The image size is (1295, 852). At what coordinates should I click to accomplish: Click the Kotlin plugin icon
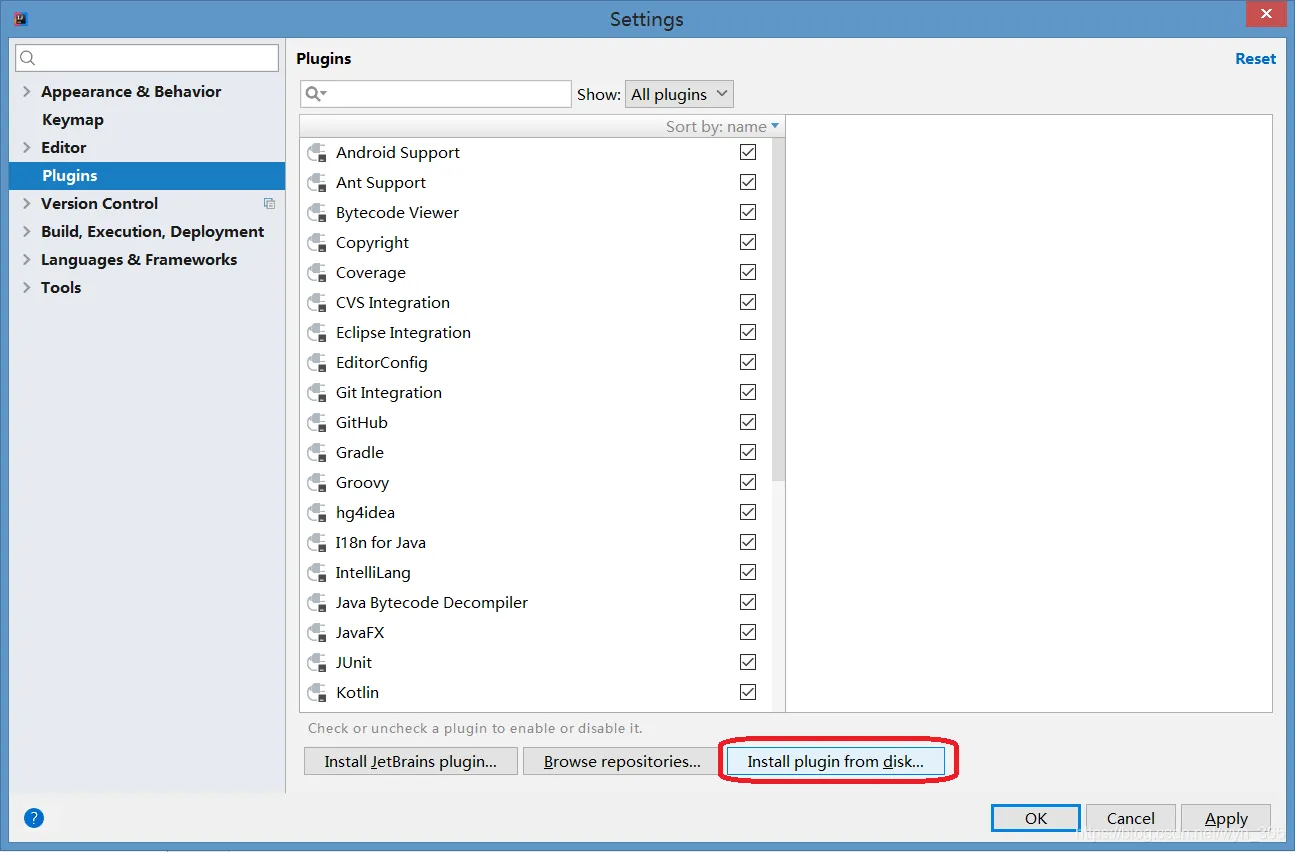click(318, 693)
